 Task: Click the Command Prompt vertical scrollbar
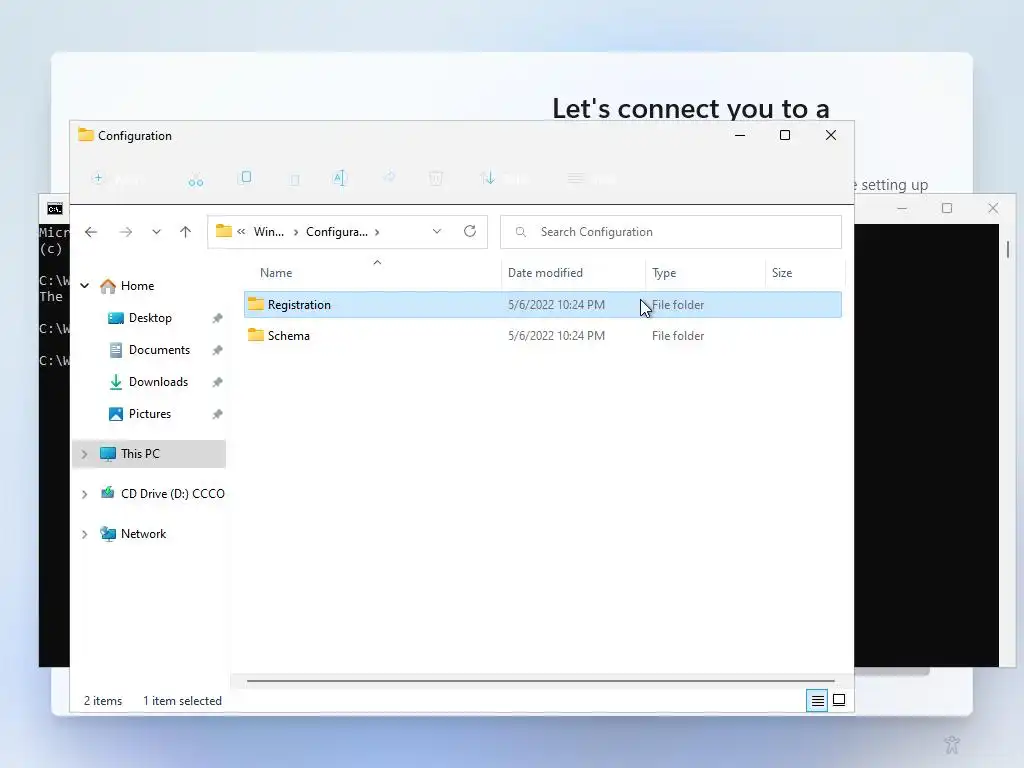(1008, 249)
